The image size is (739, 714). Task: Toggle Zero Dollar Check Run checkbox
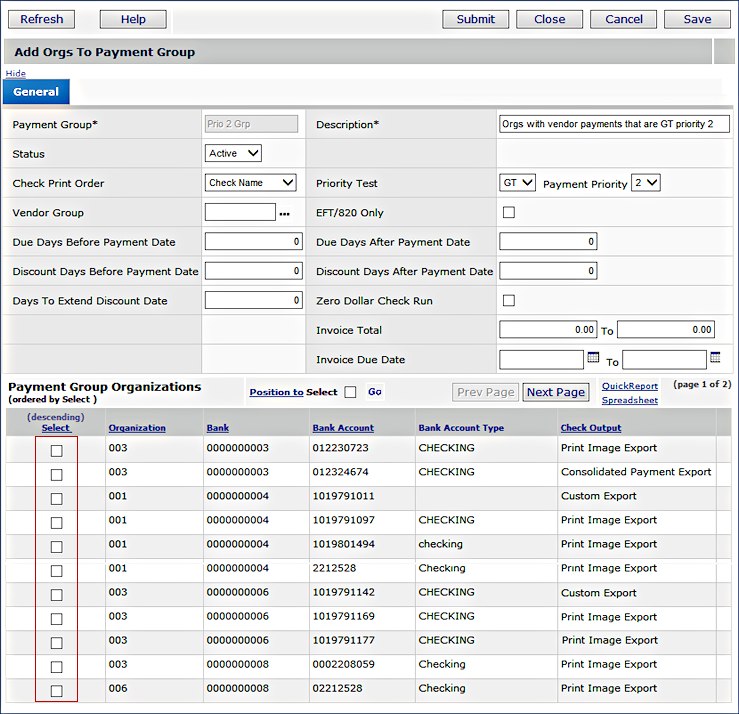(509, 300)
